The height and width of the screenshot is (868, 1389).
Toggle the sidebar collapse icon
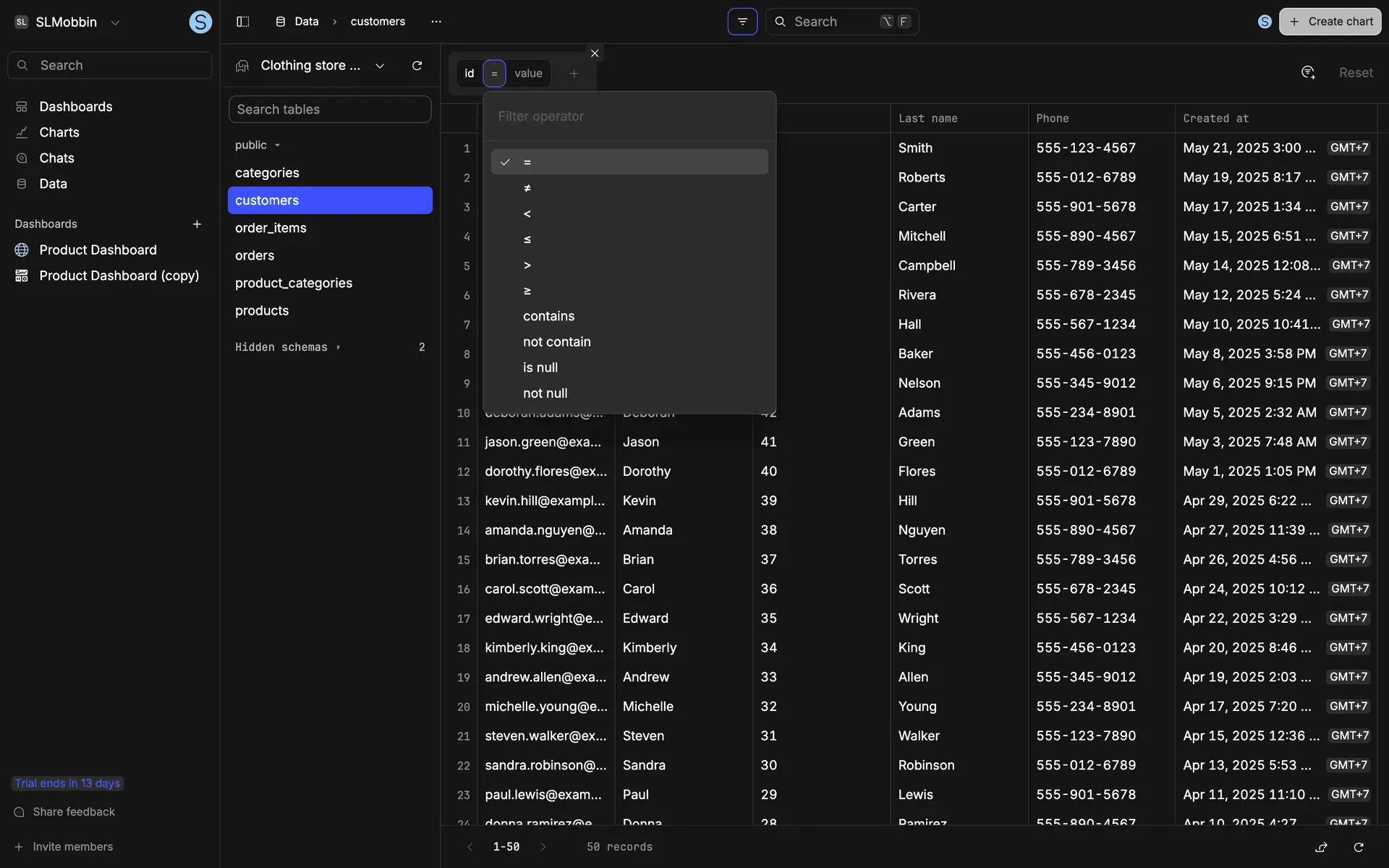pyautogui.click(x=243, y=22)
